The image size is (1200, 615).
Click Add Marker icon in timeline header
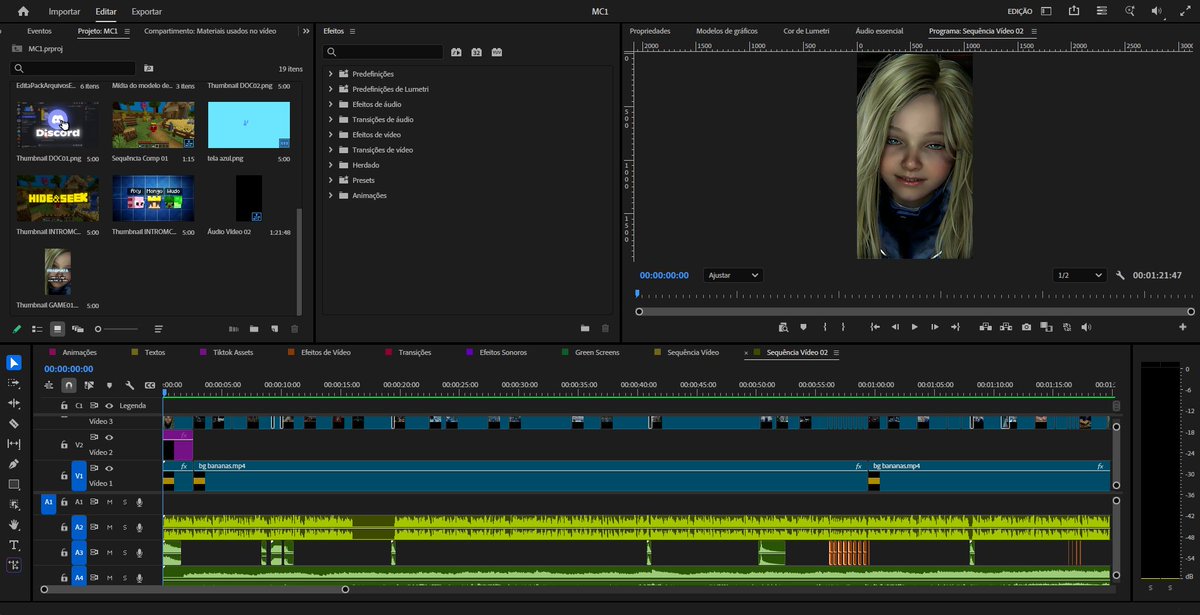pyautogui.click(x=109, y=385)
